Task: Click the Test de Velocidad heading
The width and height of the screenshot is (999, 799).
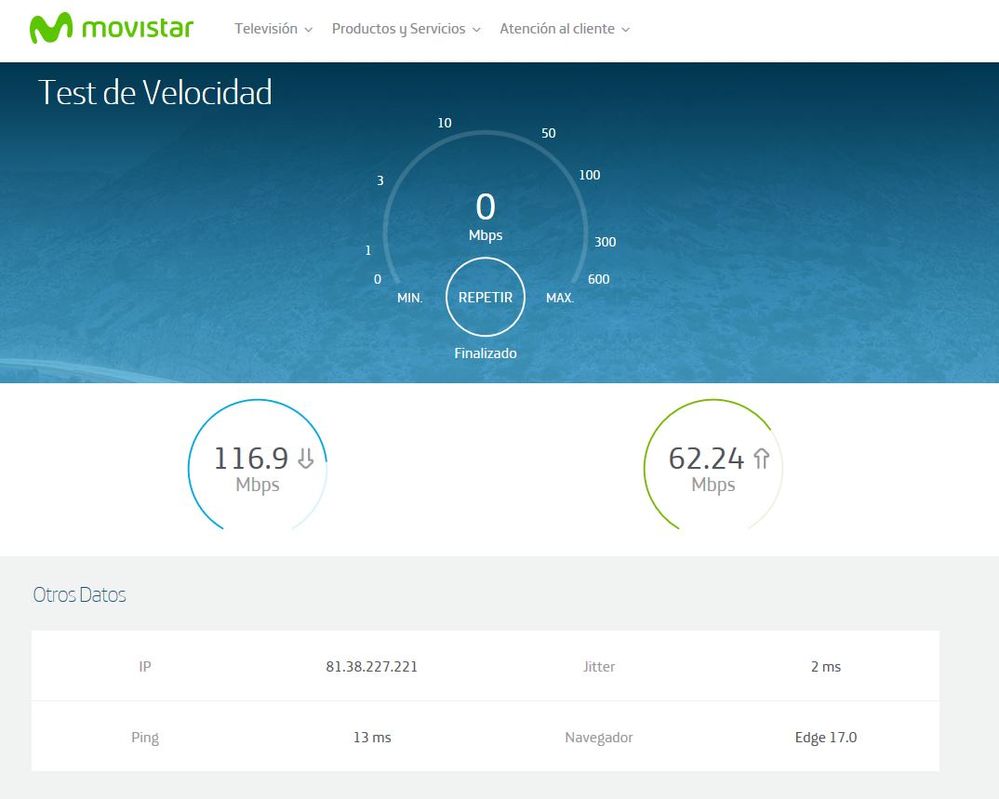Action: pos(155,92)
